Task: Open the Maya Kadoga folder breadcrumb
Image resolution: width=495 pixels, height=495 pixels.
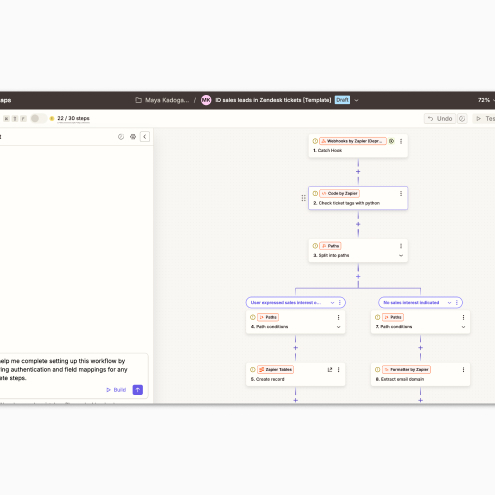Action: [162, 100]
